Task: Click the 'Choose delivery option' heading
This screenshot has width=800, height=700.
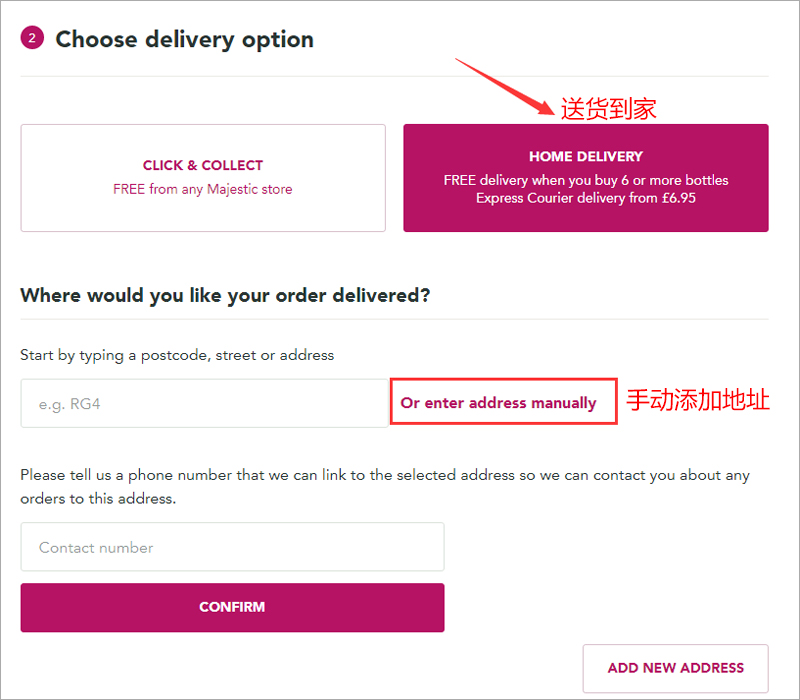Action: pos(185,40)
